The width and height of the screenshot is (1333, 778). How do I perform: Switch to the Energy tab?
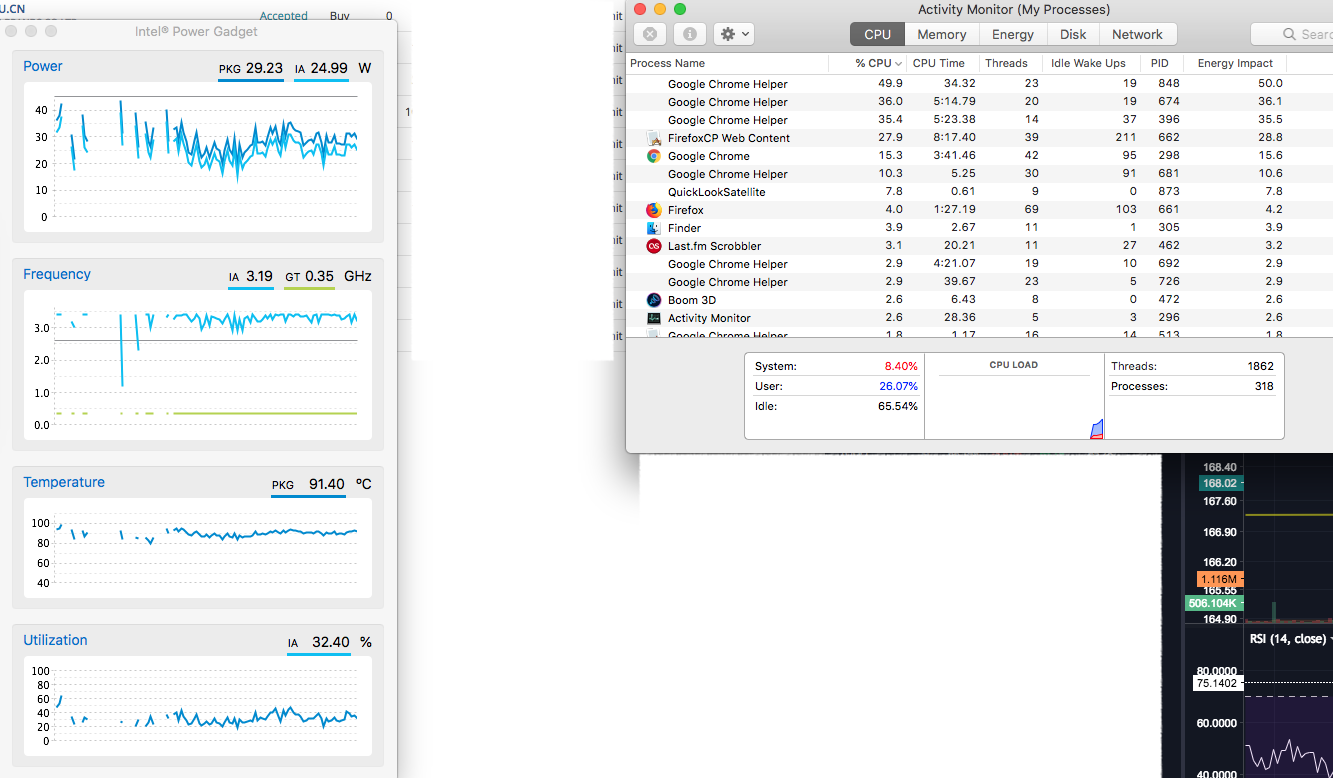[x=1013, y=34]
